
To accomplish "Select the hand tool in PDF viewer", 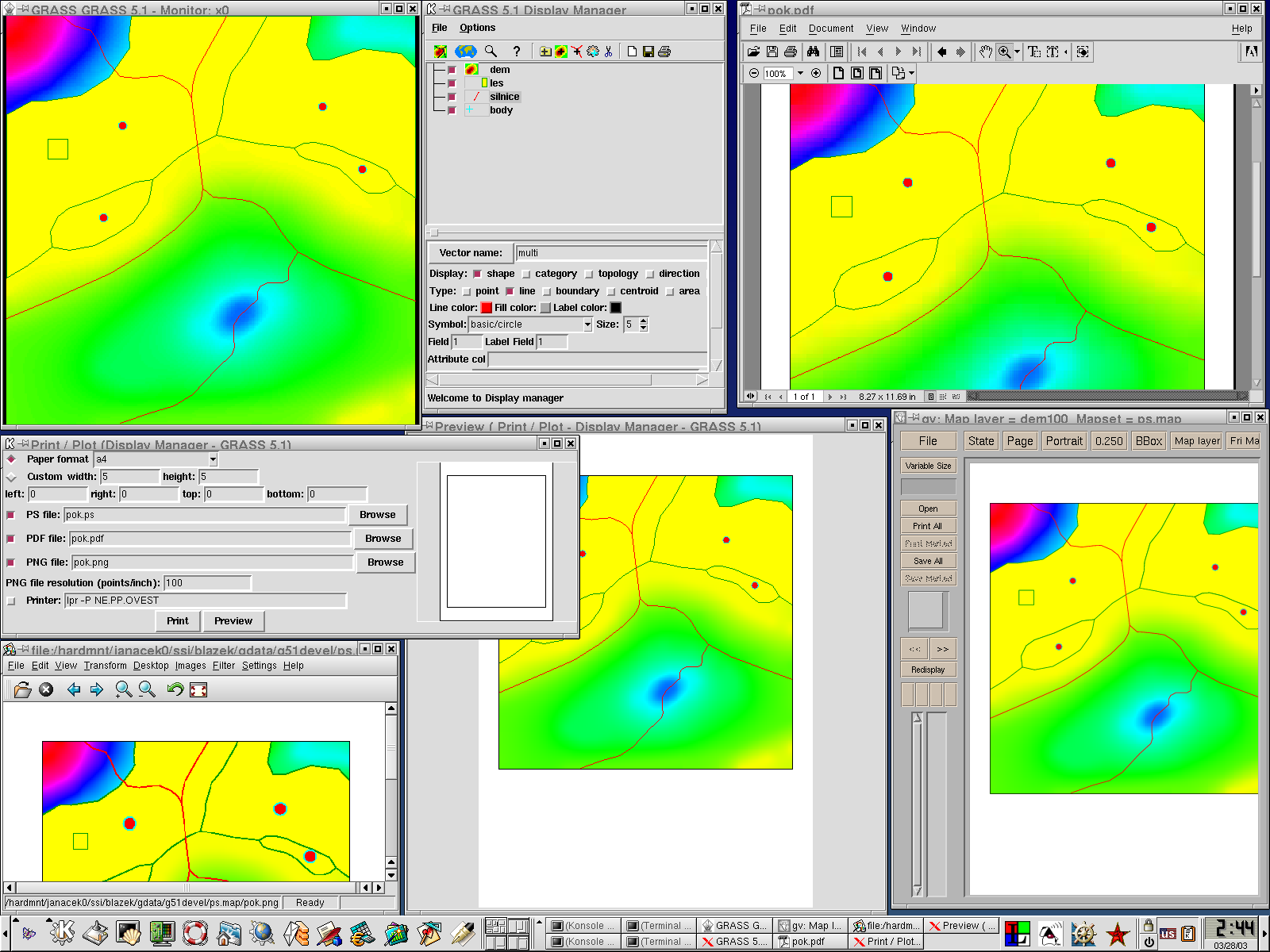I will click(985, 52).
